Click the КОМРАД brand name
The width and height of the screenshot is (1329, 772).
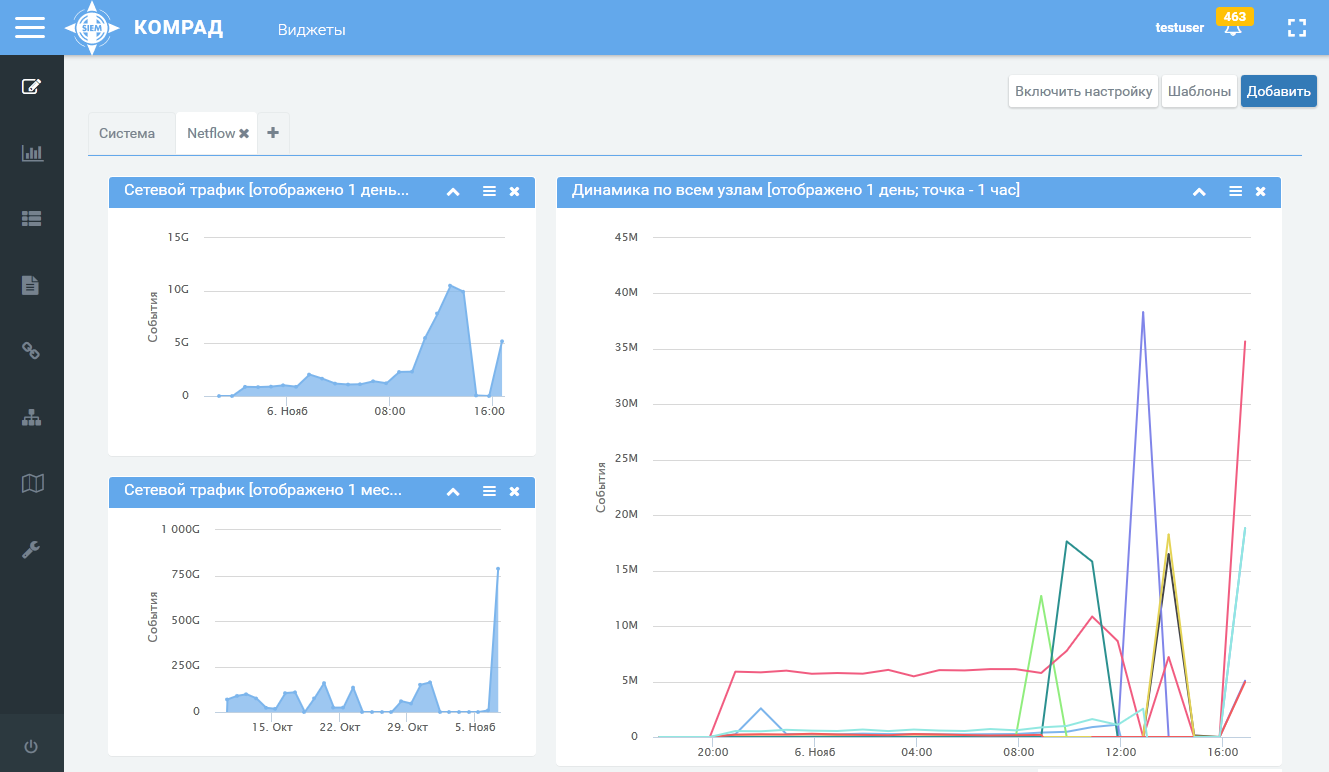(x=178, y=28)
